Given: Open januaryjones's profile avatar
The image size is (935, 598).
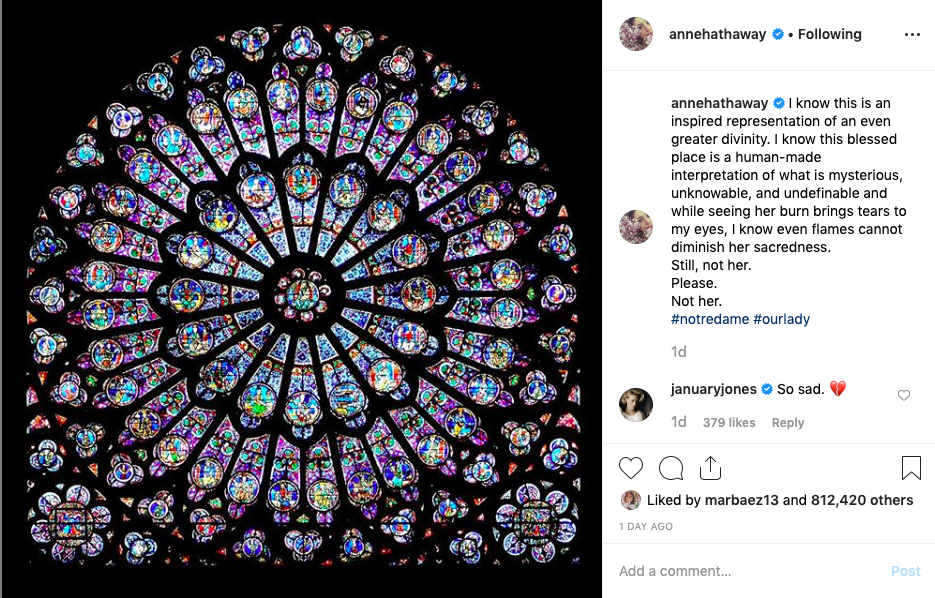Looking at the screenshot, I should pyautogui.click(x=636, y=405).
